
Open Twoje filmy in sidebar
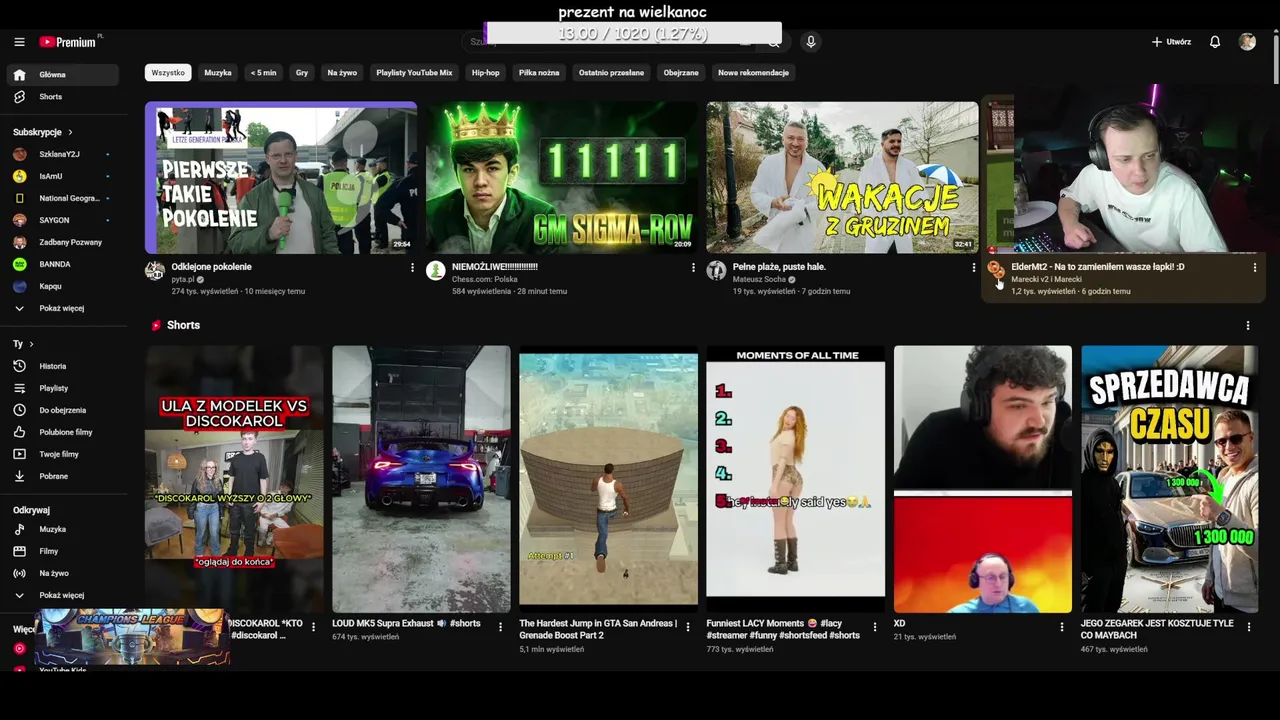click(62, 454)
